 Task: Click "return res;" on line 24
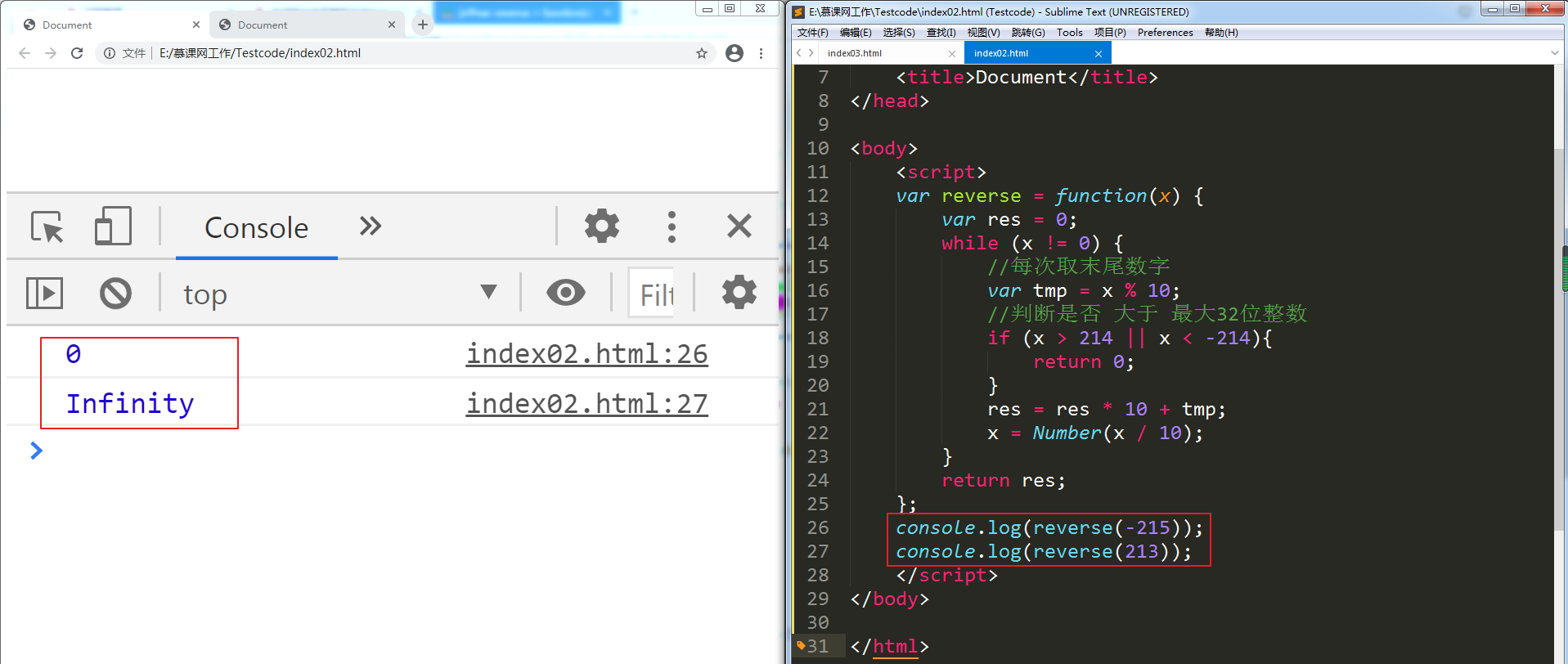(1004, 480)
